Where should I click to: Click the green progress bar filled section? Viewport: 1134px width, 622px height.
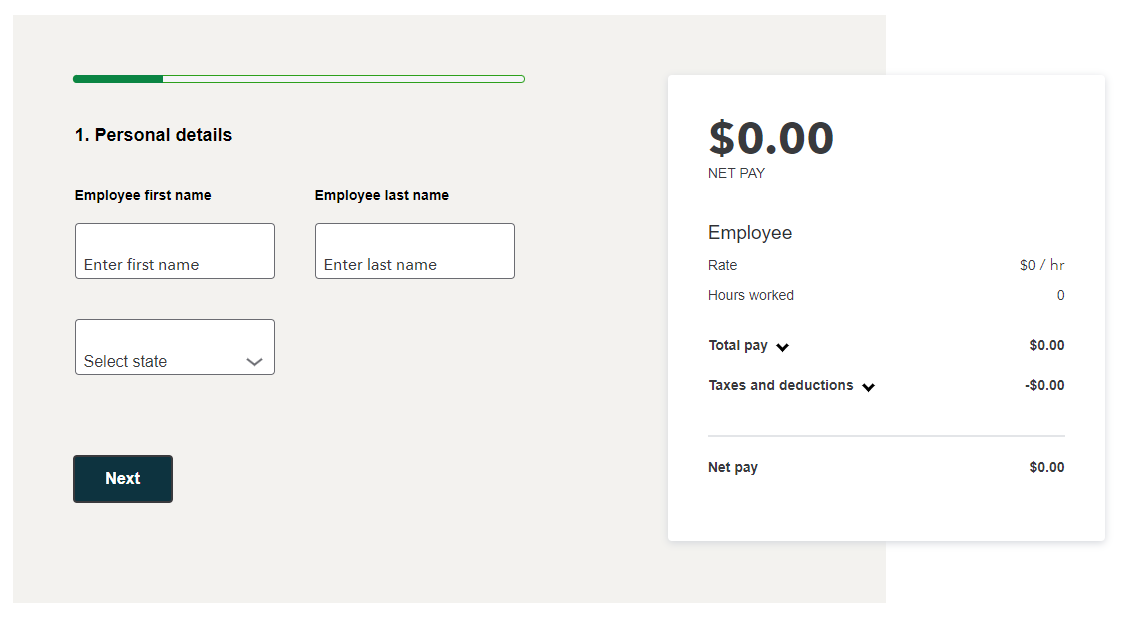pos(118,79)
